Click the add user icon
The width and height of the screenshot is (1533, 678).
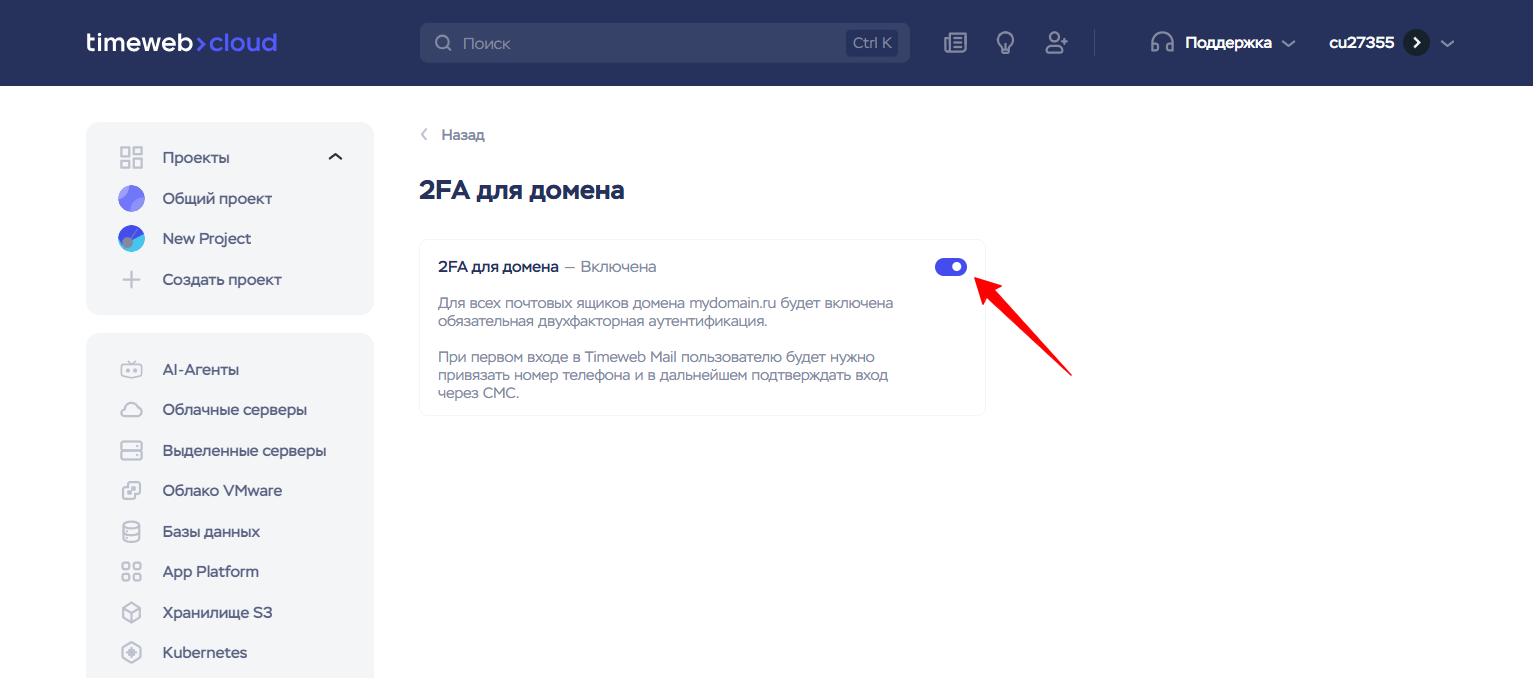[1056, 43]
